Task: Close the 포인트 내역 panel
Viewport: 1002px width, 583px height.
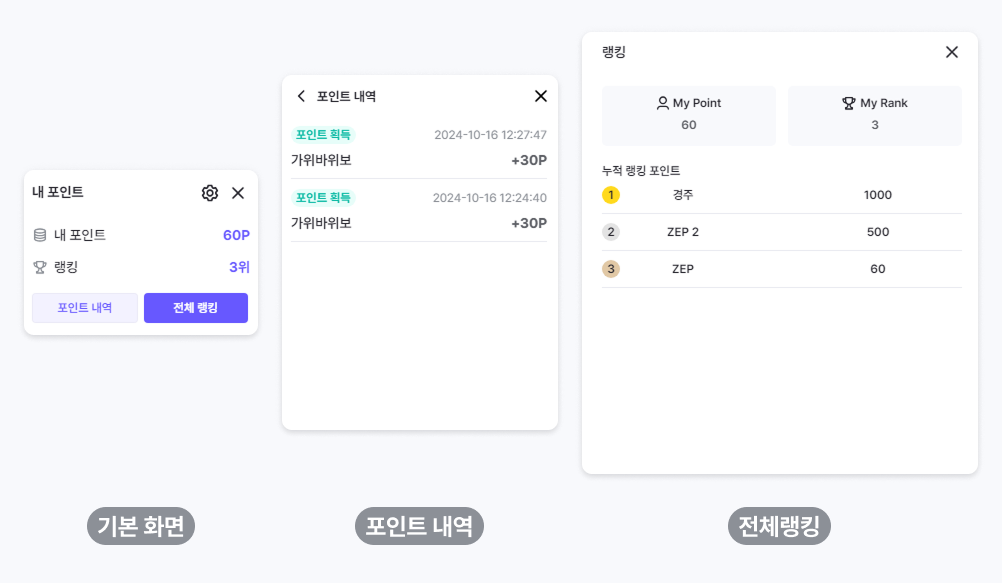Action: click(x=541, y=96)
